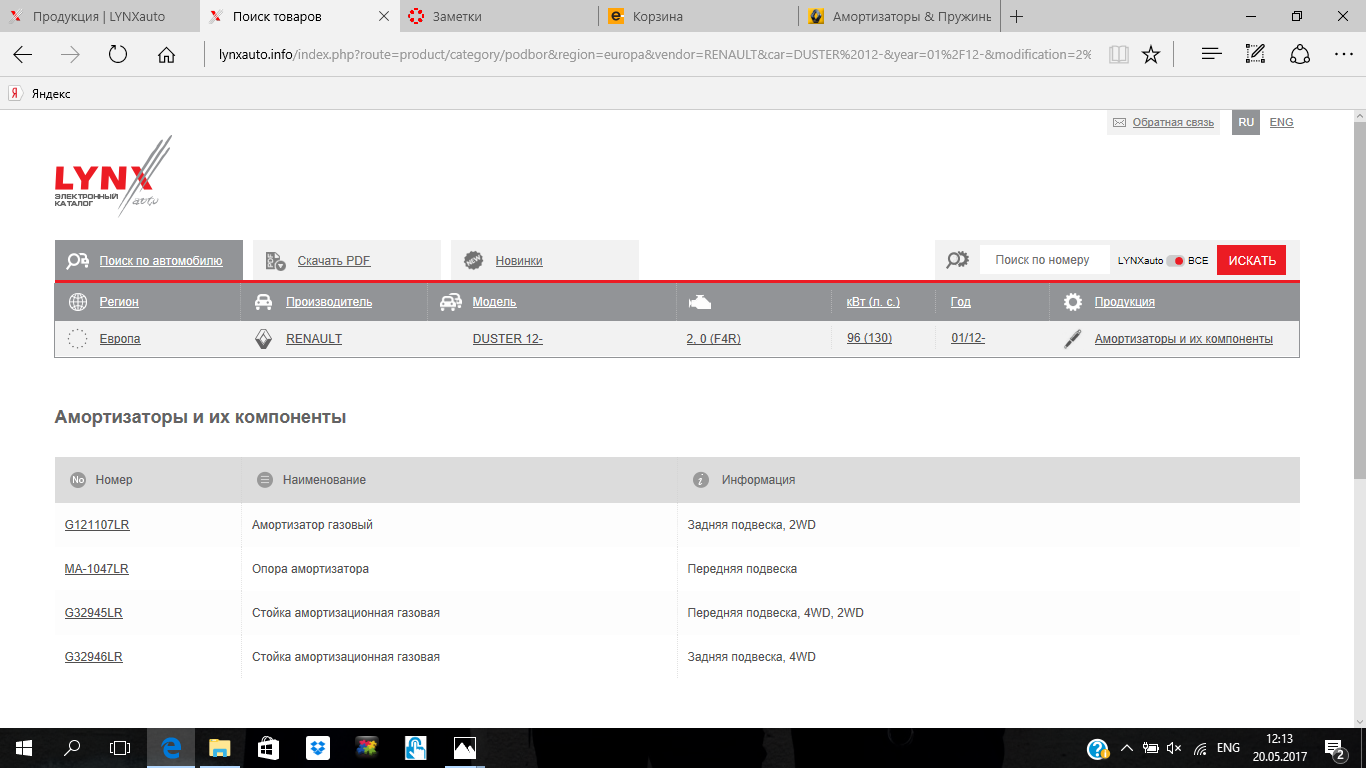
Task: Open the part G32946LR link
Action: [94, 657]
